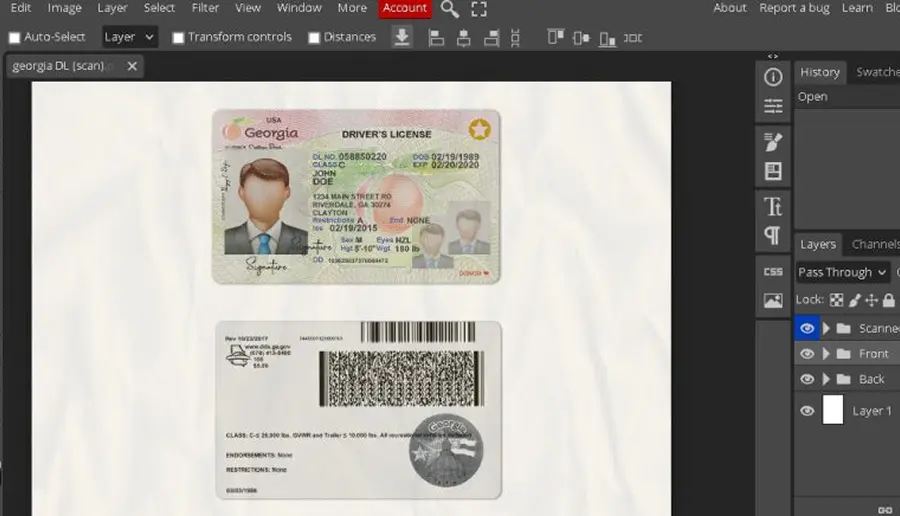
Task: Open the Pass Through blend mode dropdown
Action: pos(842,273)
